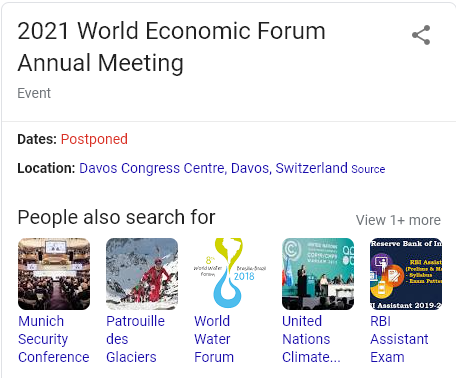Image resolution: width=456 pixels, height=378 pixels.
Task: Click RBI Assistant Exam text link
Action: pos(399,339)
